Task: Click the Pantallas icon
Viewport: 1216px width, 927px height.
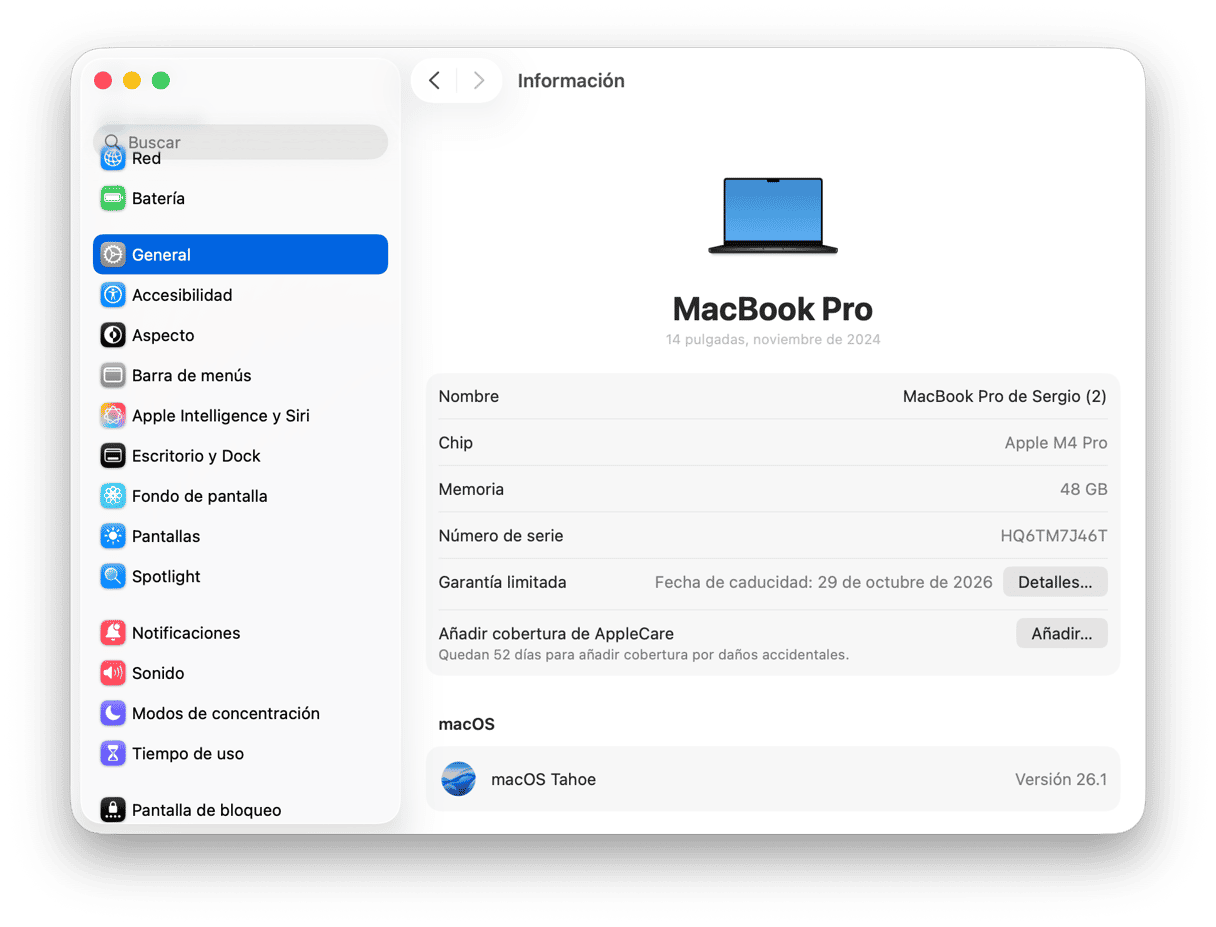Action: tap(113, 536)
